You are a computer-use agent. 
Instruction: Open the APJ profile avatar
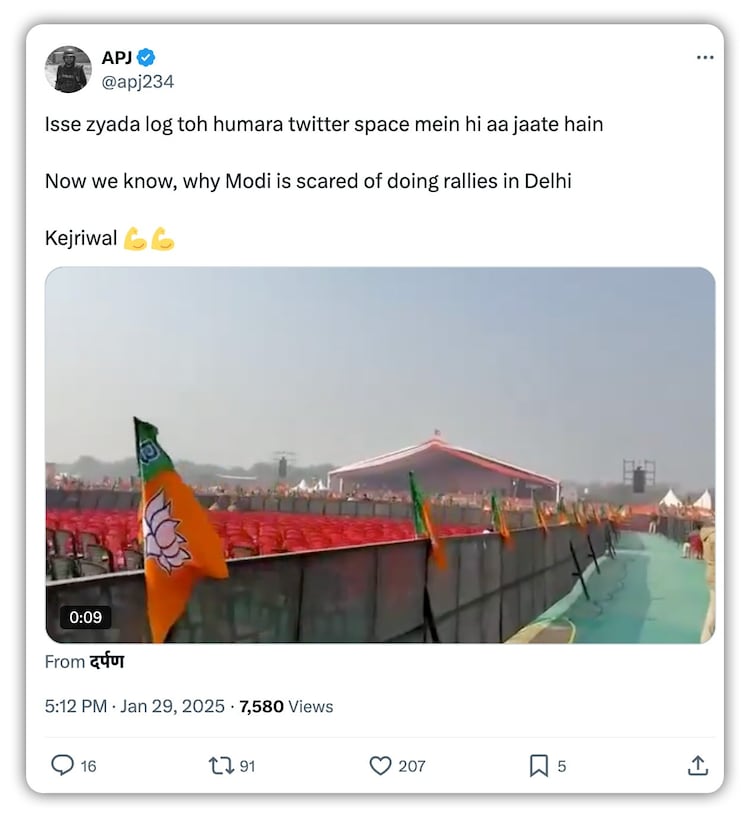pos(68,69)
